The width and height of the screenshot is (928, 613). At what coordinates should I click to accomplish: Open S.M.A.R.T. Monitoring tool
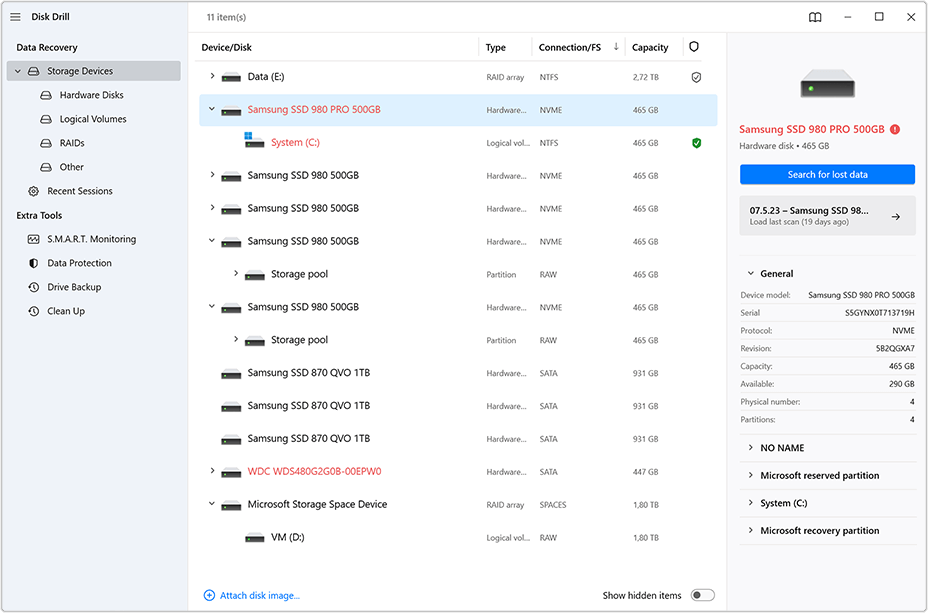[92, 239]
